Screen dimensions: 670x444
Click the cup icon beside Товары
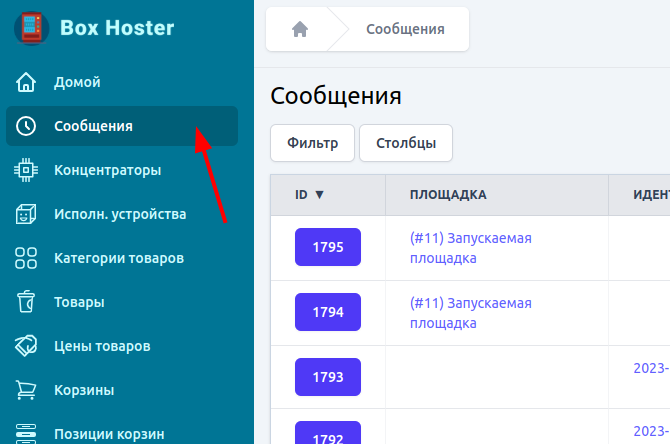click(x=26, y=302)
